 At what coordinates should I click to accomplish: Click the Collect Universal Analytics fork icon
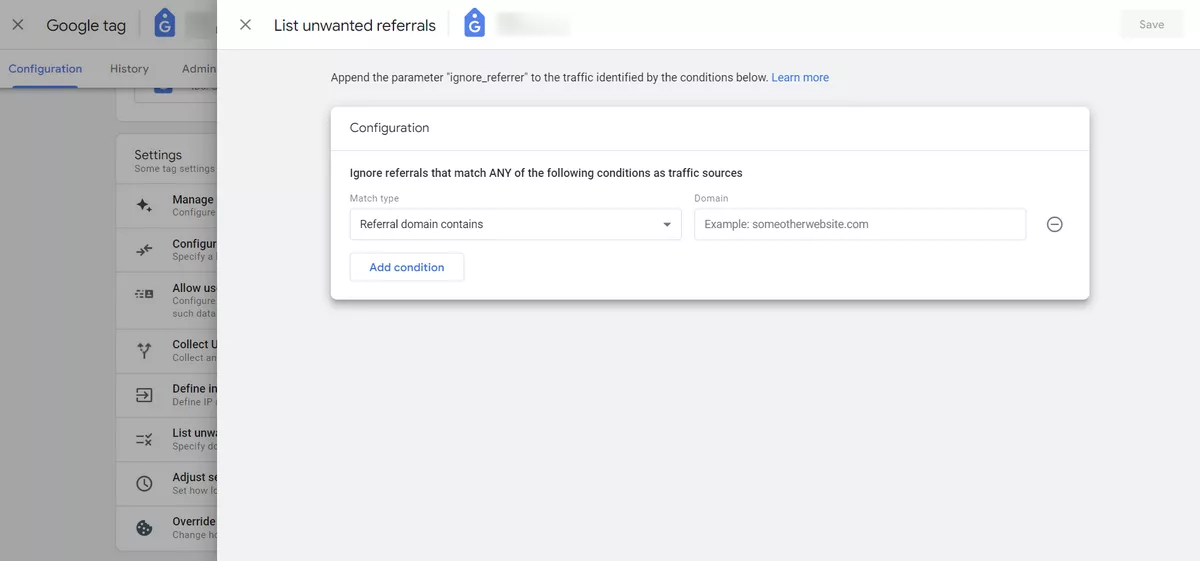coord(144,350)
